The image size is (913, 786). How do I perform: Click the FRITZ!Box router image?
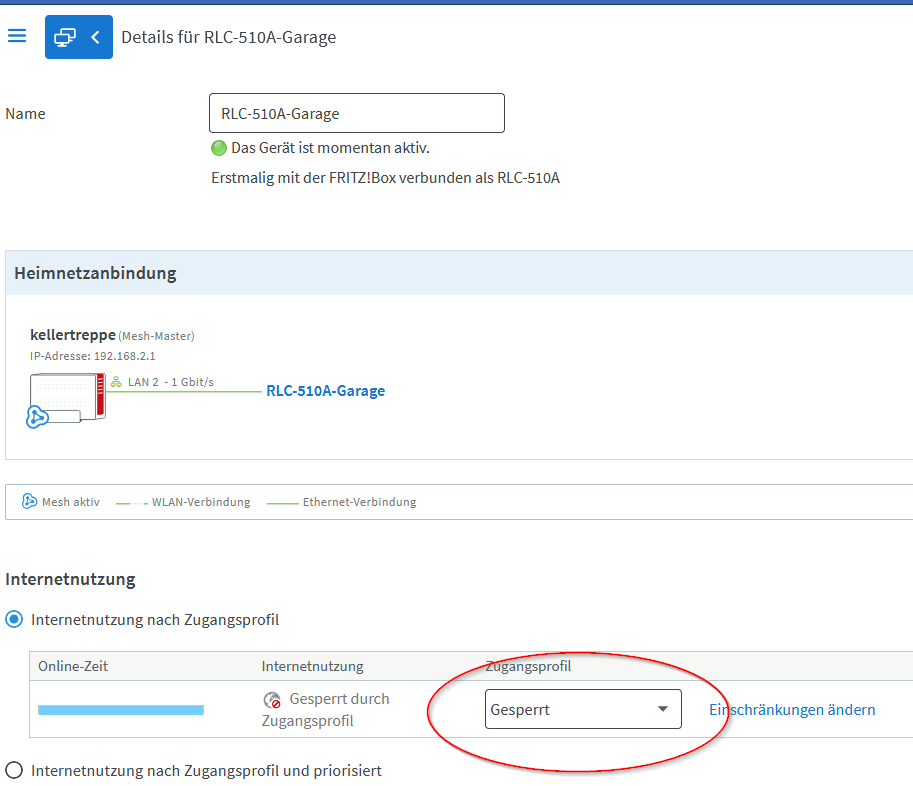(68, 398)
